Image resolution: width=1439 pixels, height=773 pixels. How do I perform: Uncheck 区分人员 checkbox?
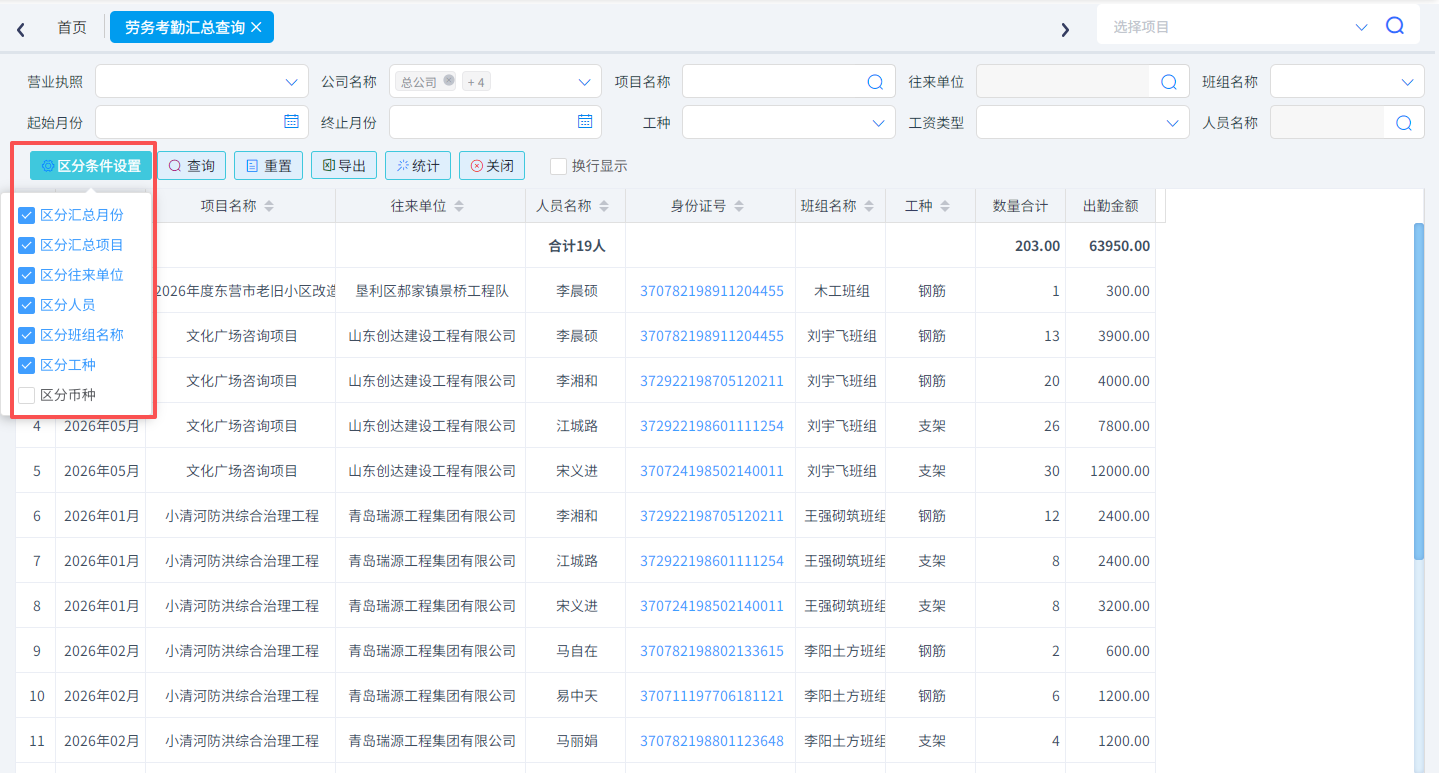[x=27, y=305]
